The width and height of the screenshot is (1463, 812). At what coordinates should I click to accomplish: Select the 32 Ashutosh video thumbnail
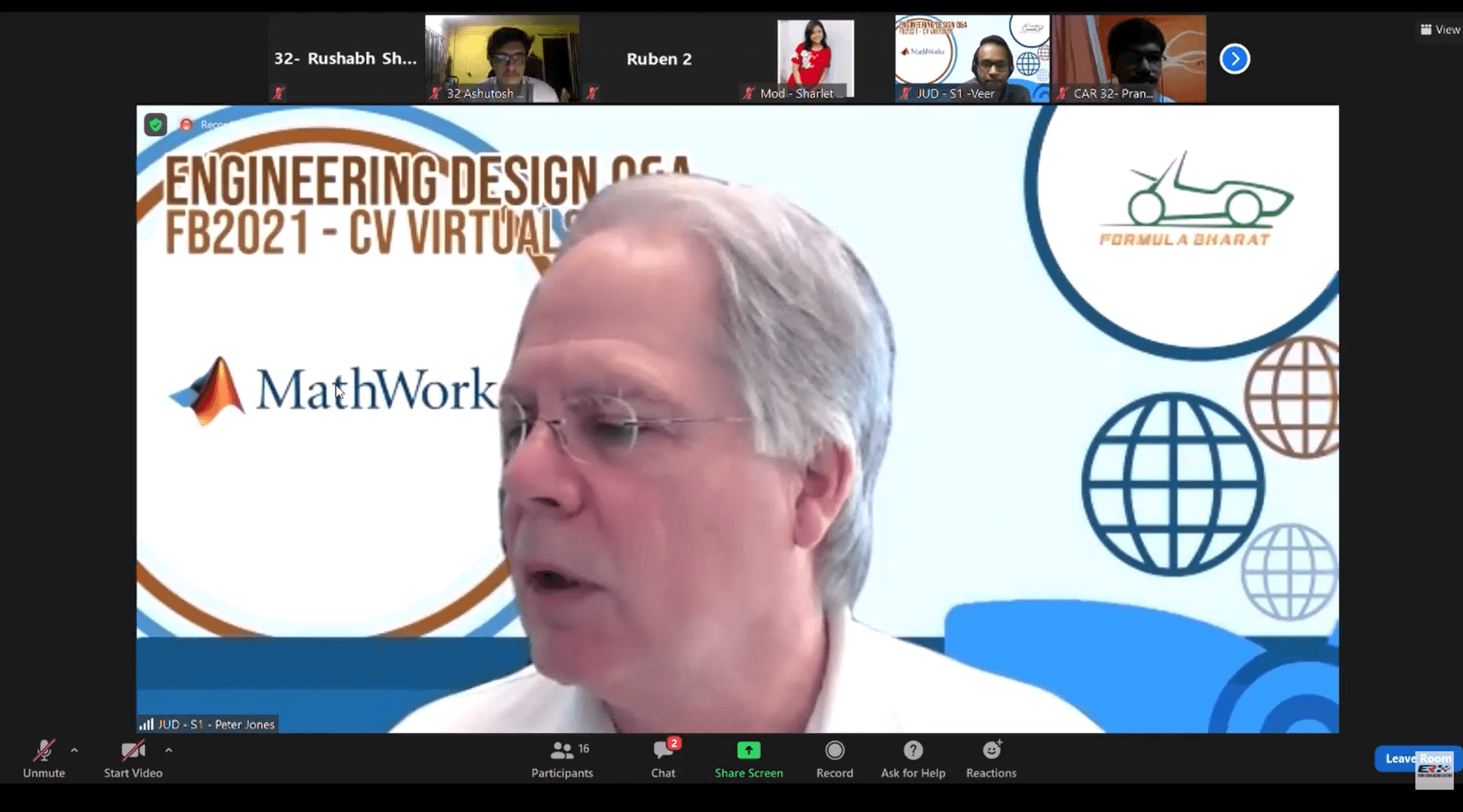coord(502,59)
